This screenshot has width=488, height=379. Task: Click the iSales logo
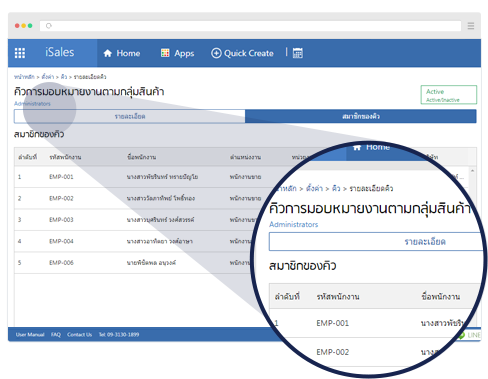pyautogui.click(x=60, y=52)
